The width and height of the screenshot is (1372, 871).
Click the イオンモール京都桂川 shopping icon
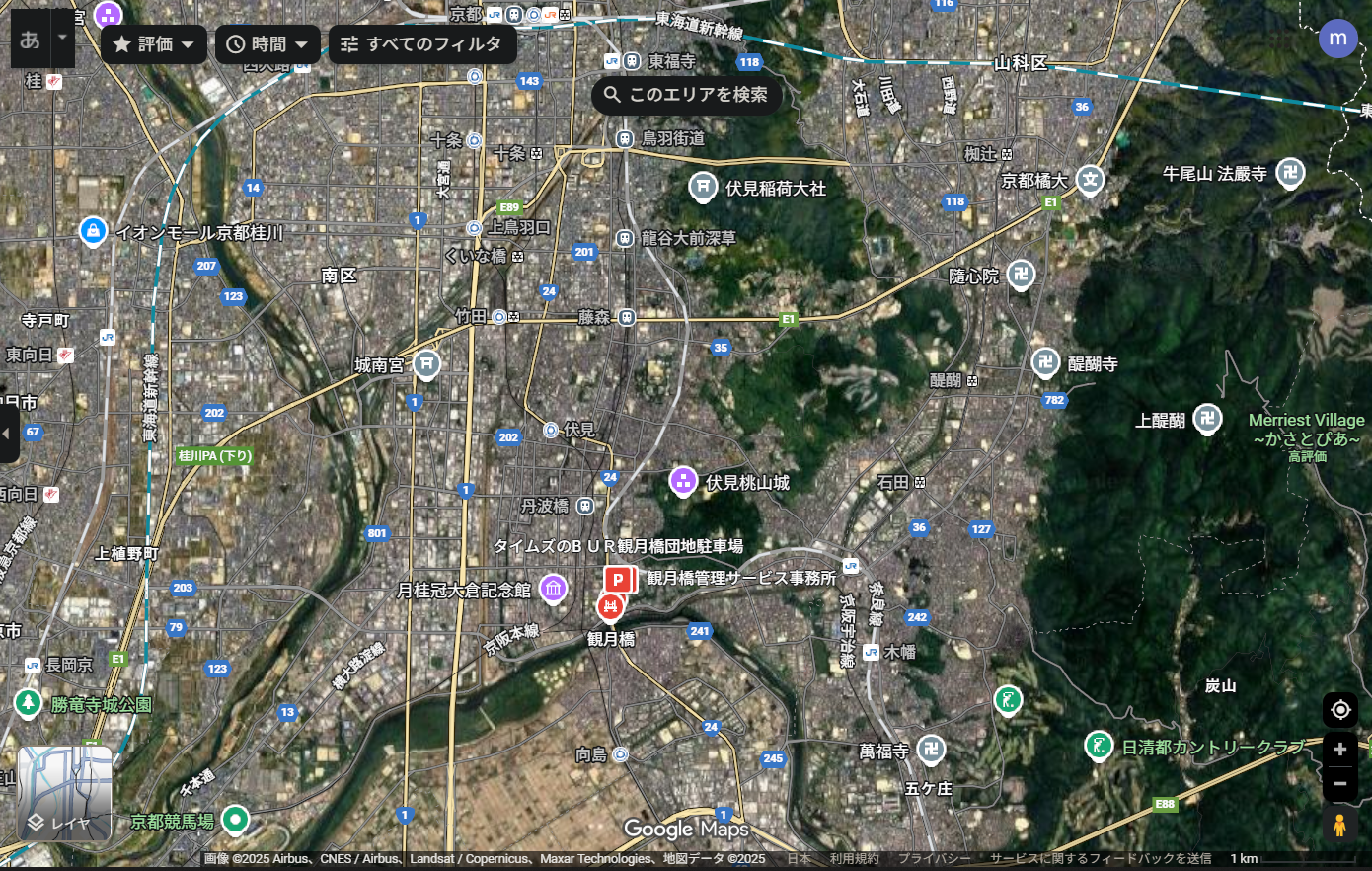pos(93,231)
